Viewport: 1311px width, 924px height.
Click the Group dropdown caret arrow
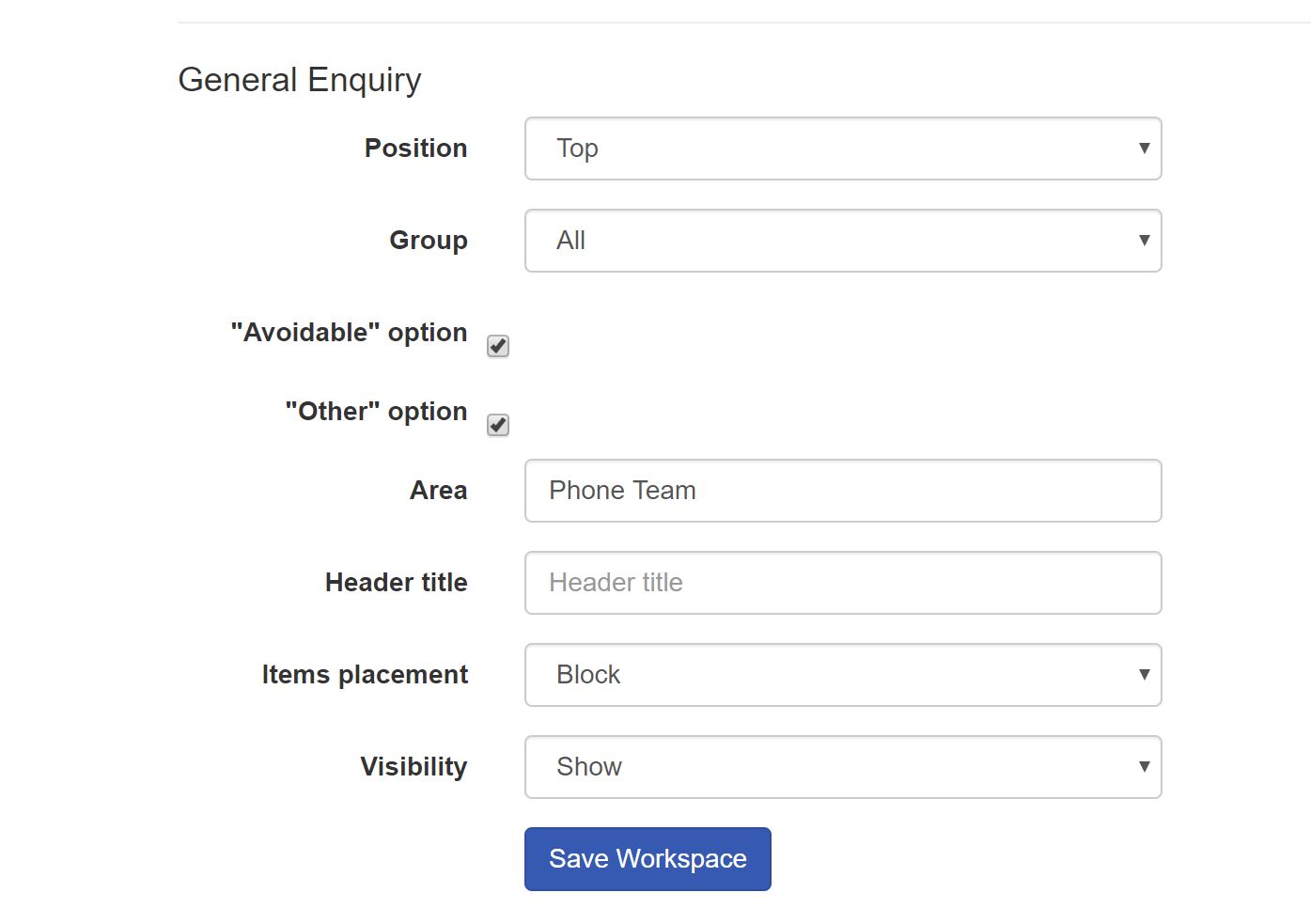pos(1144,241)
